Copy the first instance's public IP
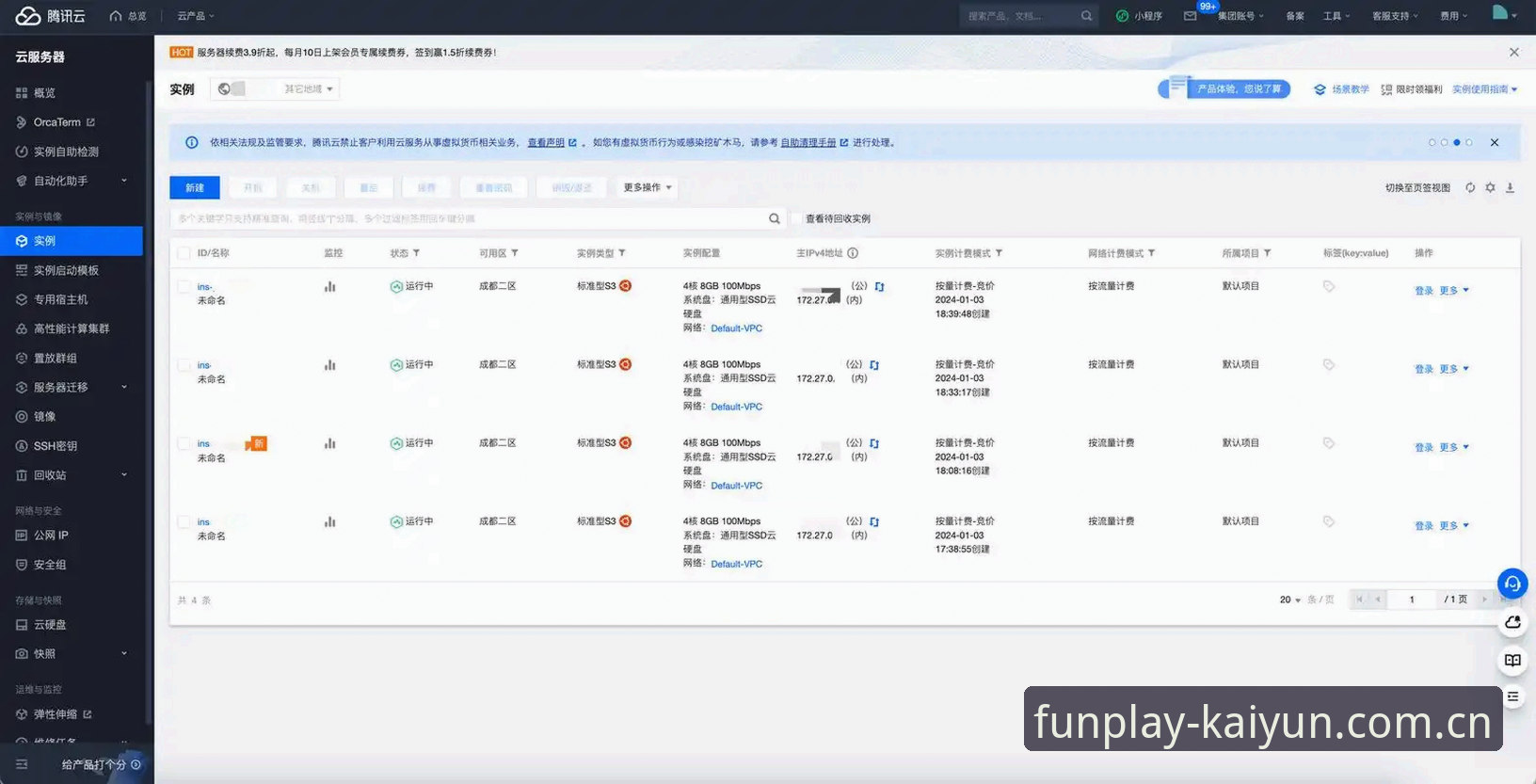The width and height of the screenshot is (1536, 784). 879,286
